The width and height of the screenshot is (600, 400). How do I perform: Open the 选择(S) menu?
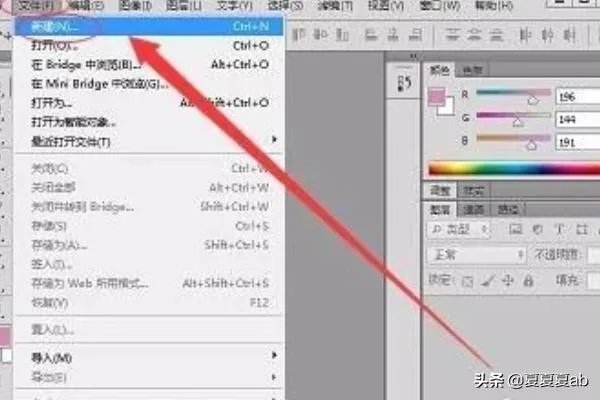[285, 6]
